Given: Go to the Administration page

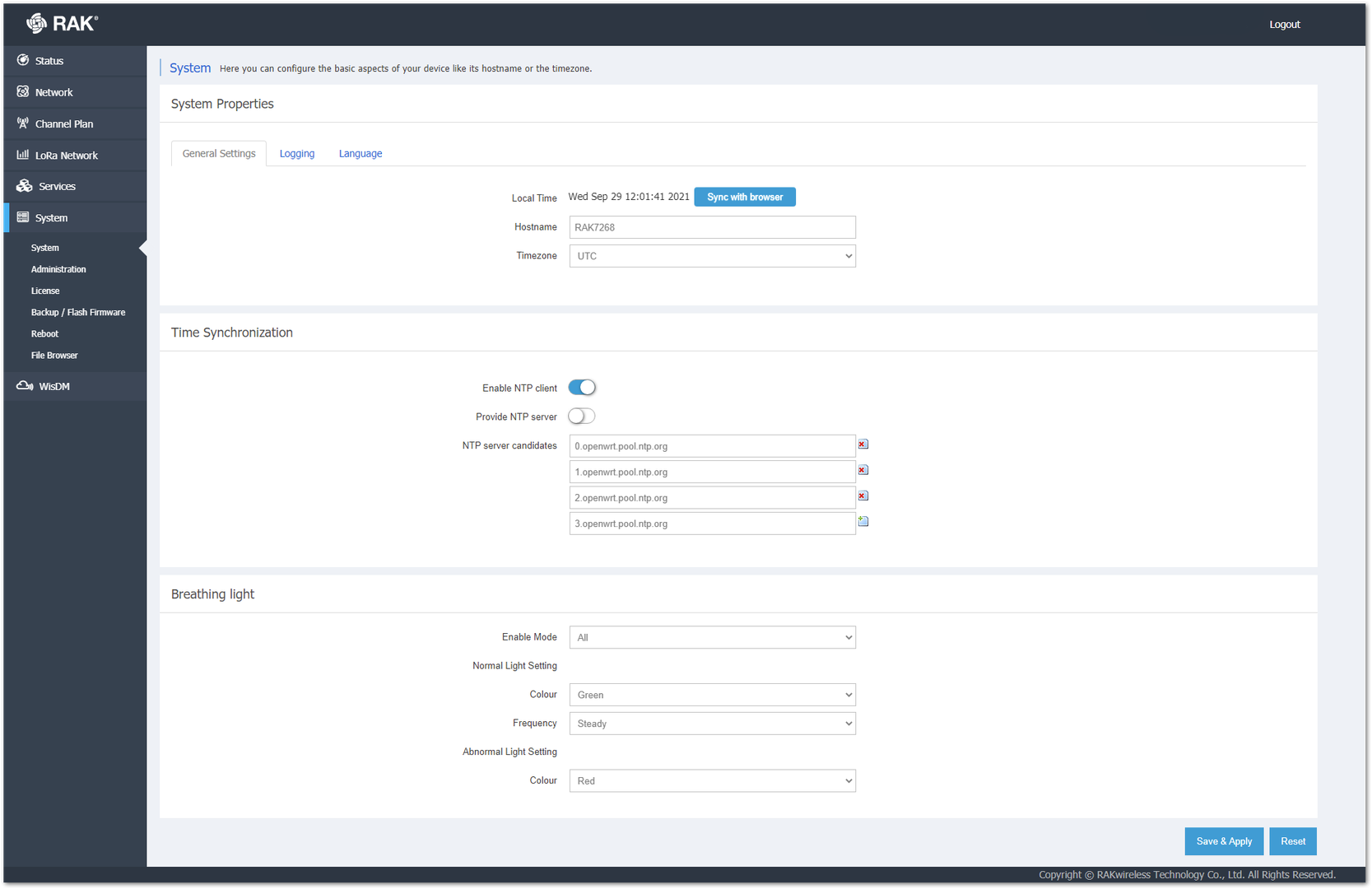Looking at the screenshot, I should point(58,269).
